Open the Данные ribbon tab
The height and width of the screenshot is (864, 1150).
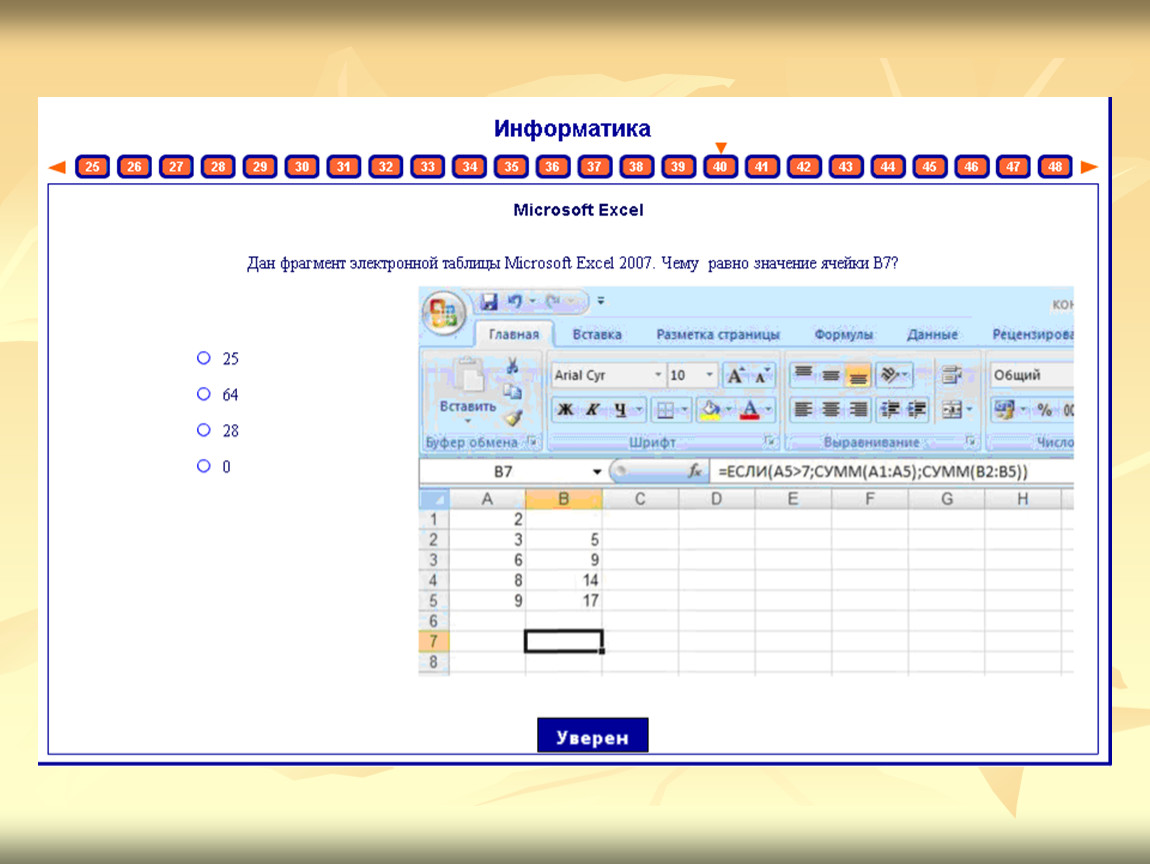tap(932, 334)
